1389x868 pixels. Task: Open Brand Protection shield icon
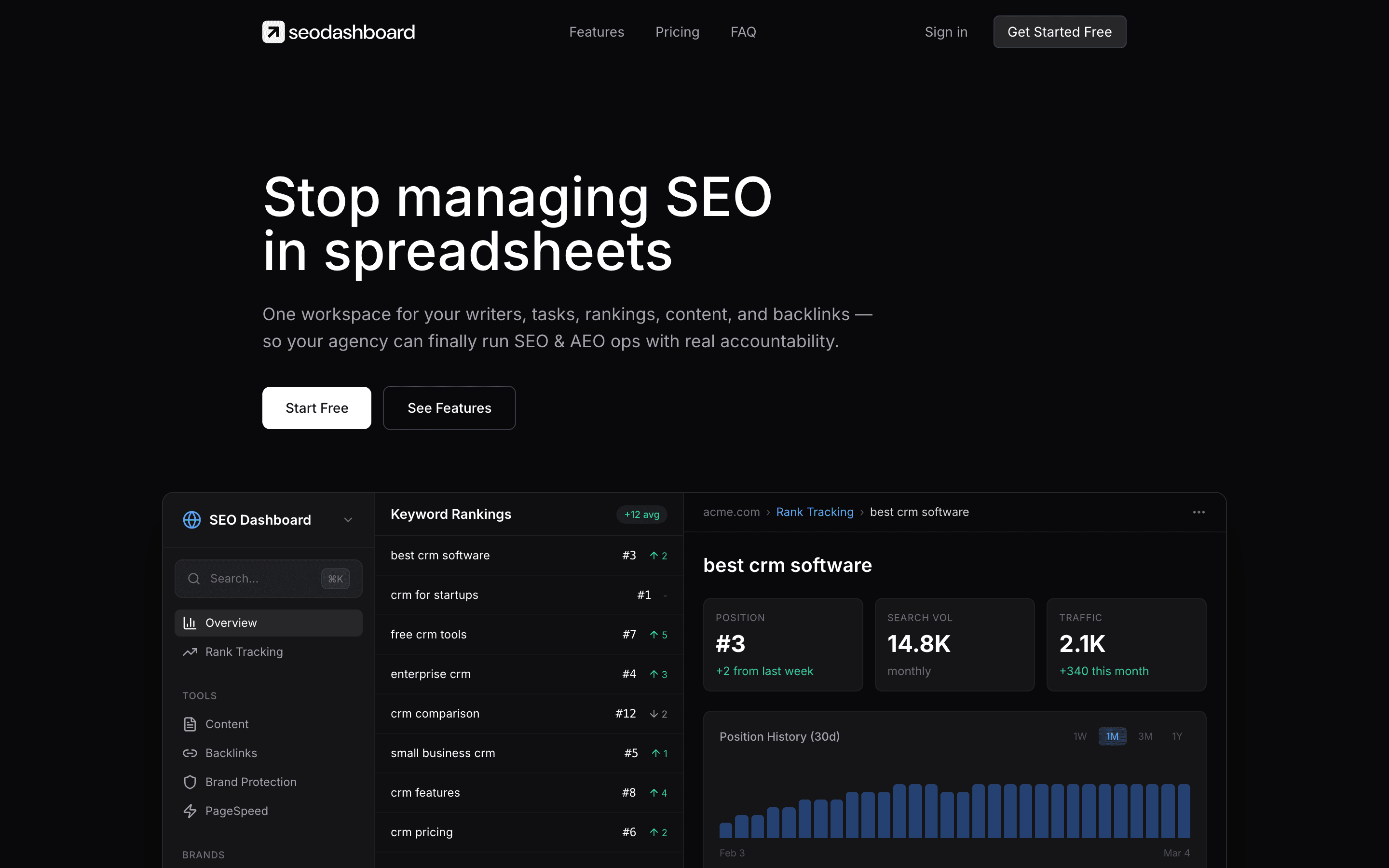(x=190, y=782)
